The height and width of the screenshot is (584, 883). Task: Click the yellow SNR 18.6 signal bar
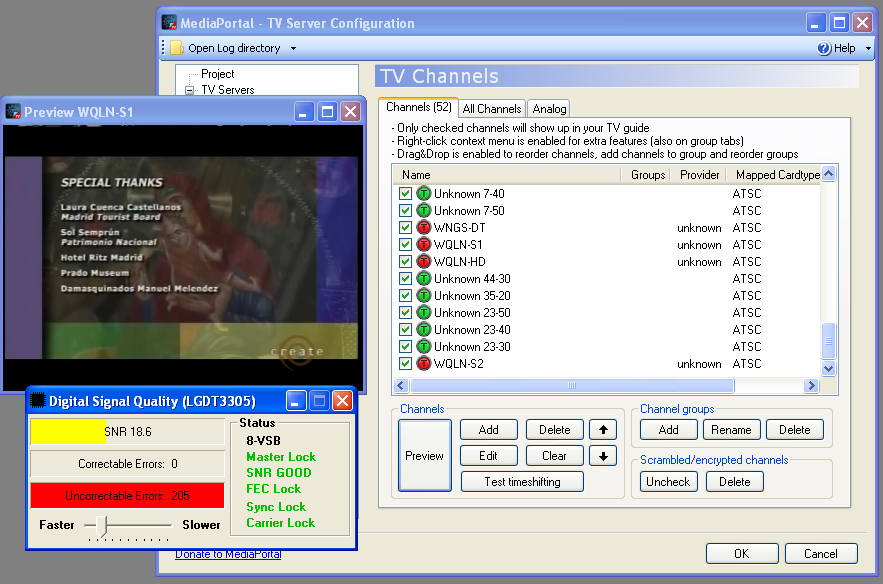click(68, 431)
